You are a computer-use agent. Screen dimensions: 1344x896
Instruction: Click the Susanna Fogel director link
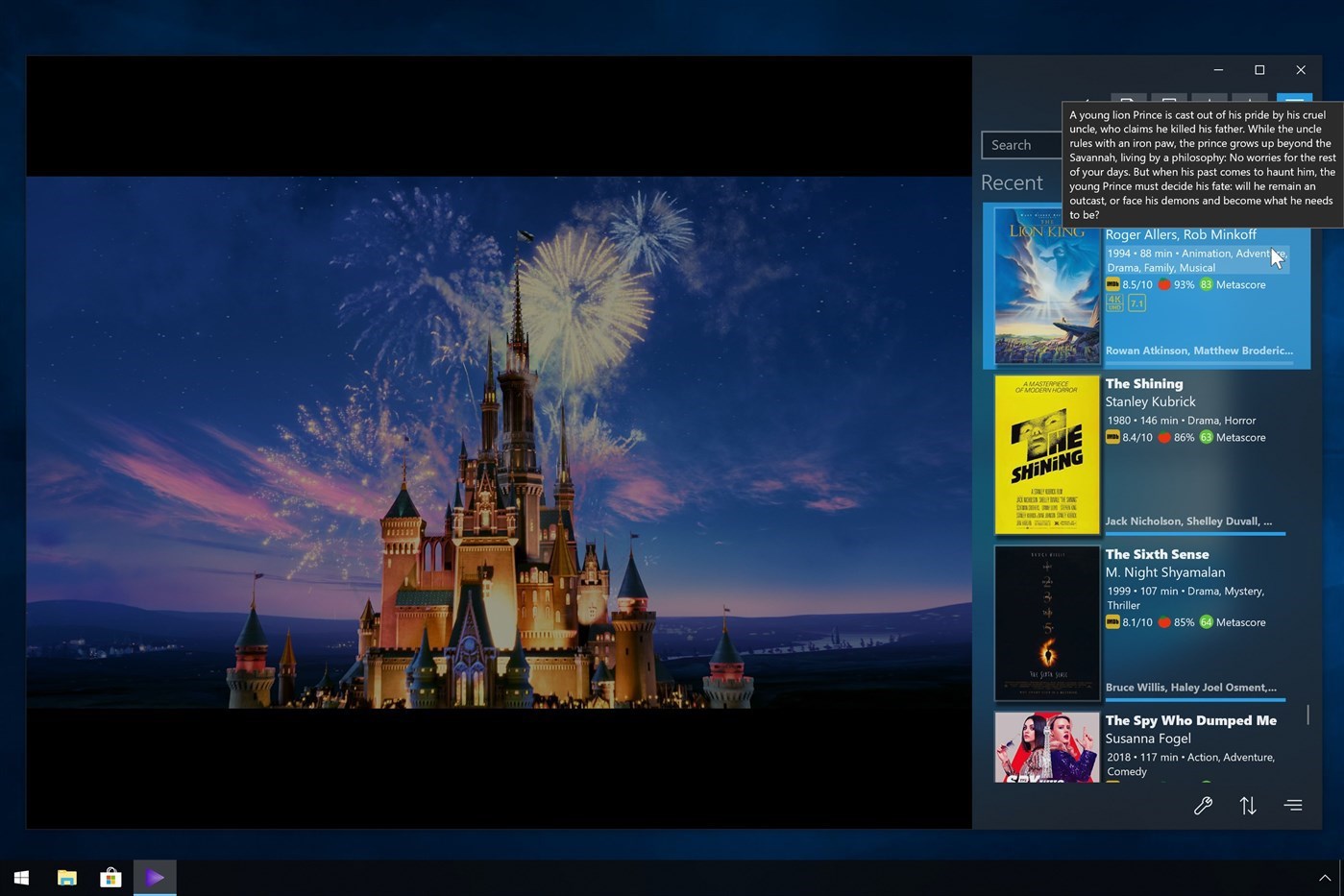click(1147, 738)
